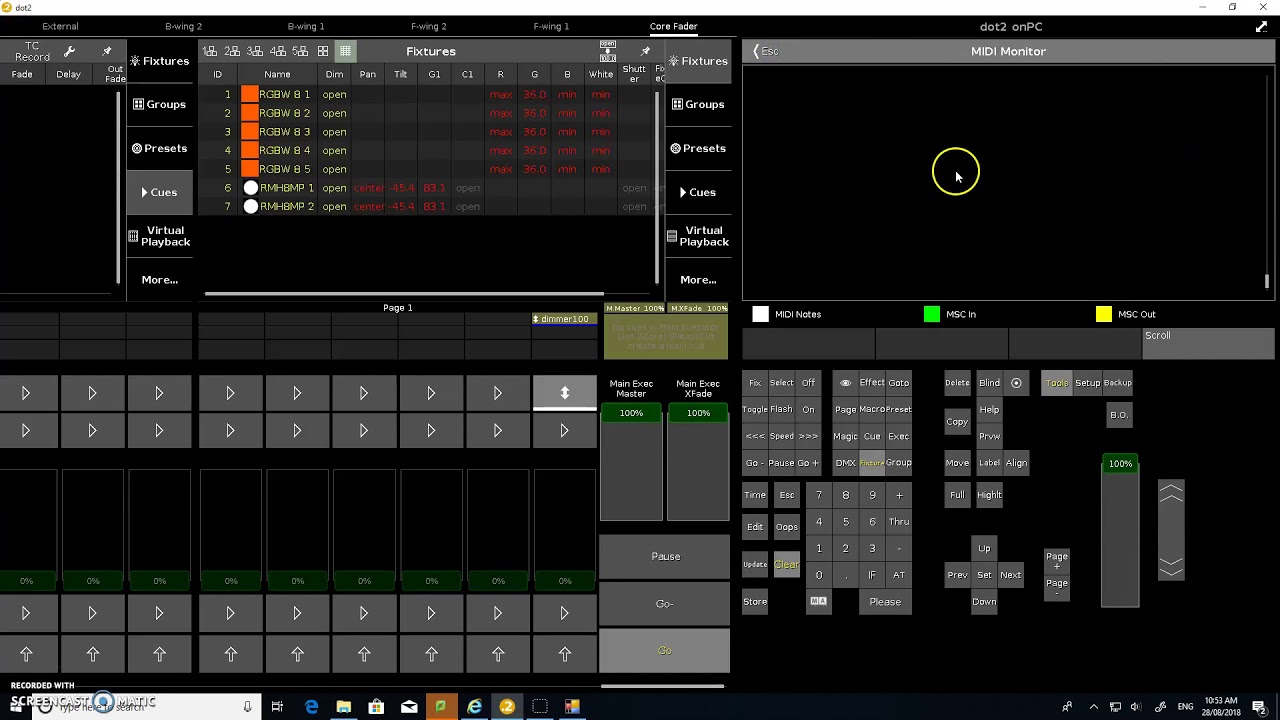
Task: Select the RMH8MP 2 fixture row name
Action: click(x=286, y=206)
